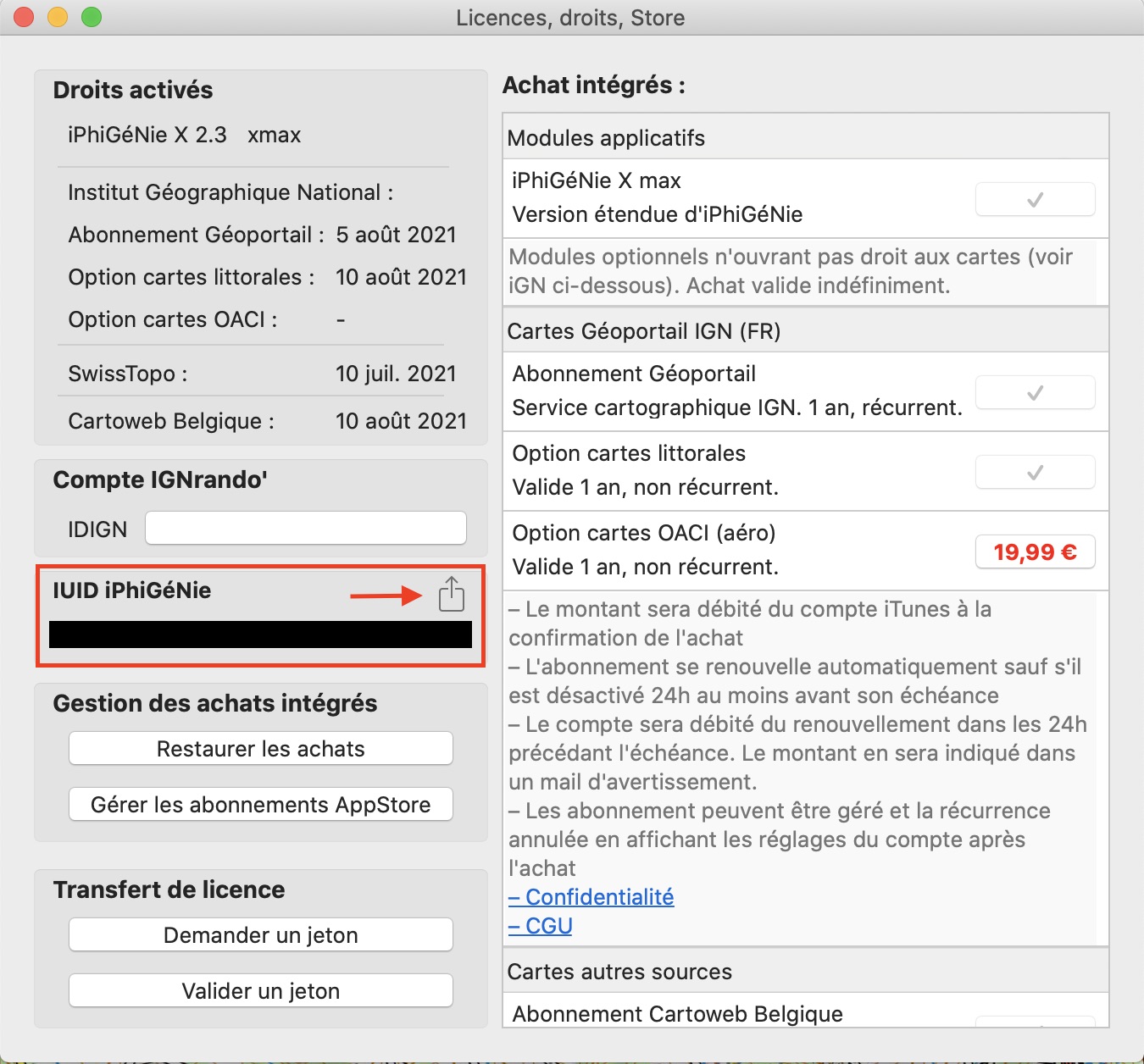Viewport: 1144px width, 1064px height.
Task: Minimize the Licences, droits, Store window
Action: click(x=58, y=17)
